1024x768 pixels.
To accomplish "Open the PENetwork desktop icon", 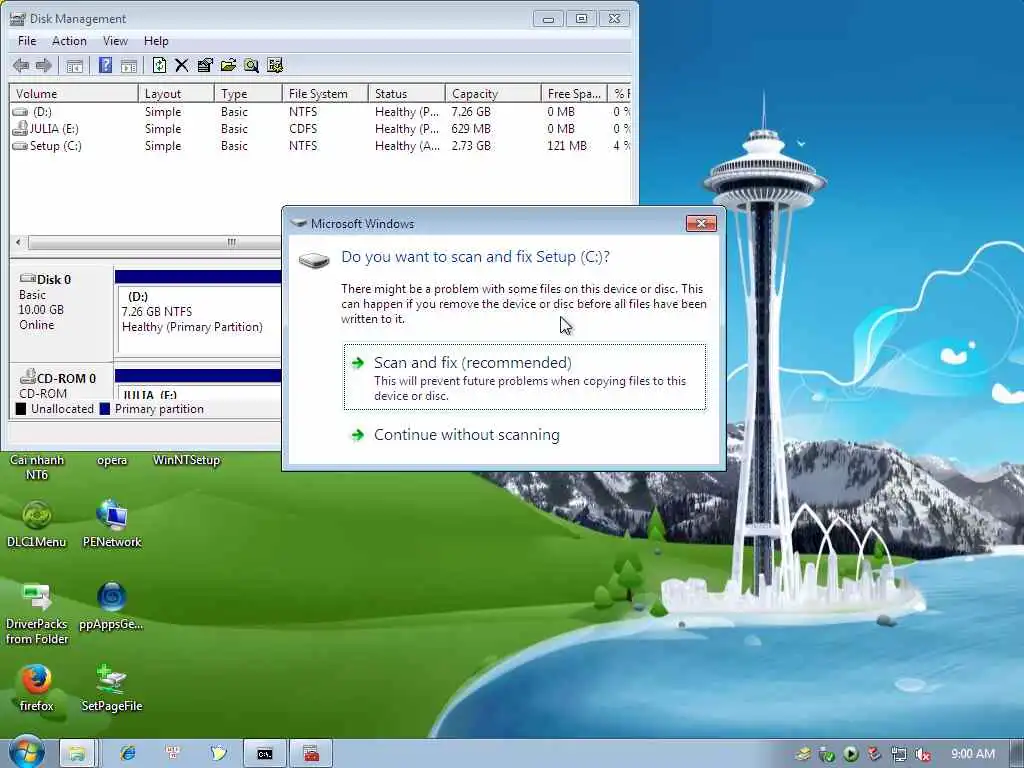I will point(112,524).
